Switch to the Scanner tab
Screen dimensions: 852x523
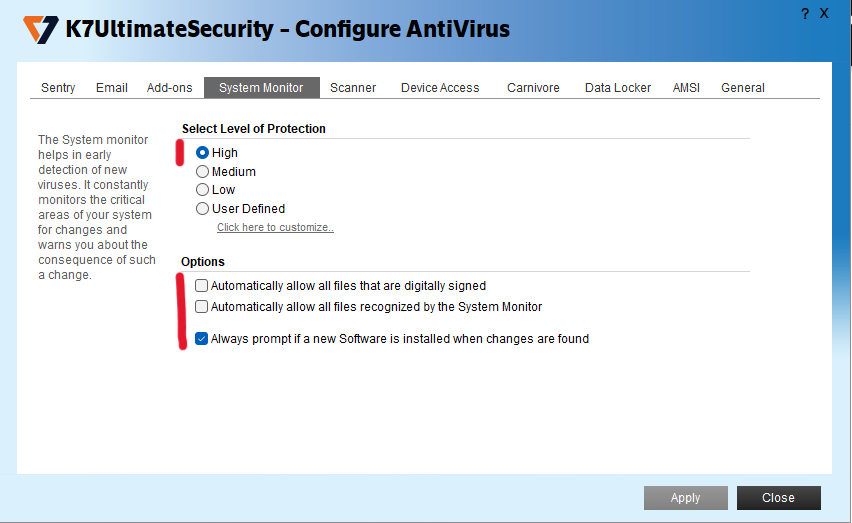click(x=353, y=88)
